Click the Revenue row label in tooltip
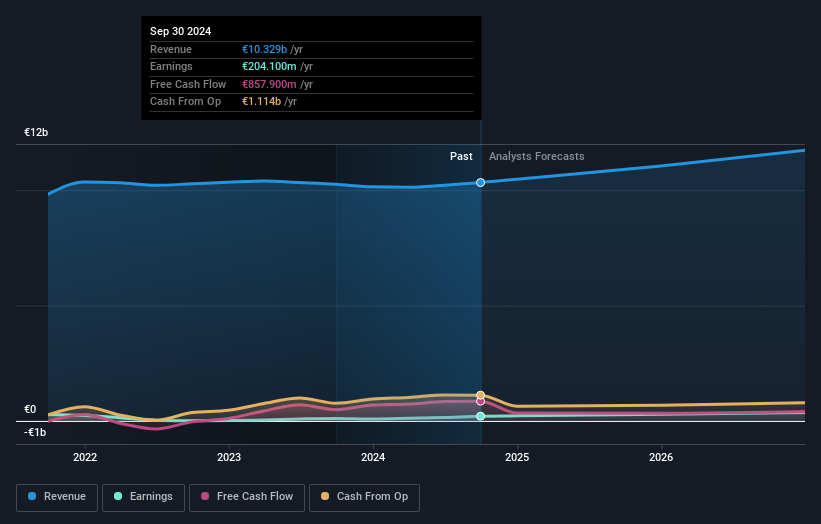821x524 pixels. point(171,49)
